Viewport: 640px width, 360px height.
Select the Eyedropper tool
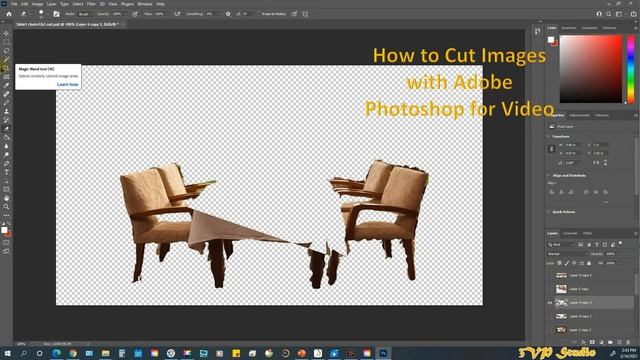[x=6, y=85]
